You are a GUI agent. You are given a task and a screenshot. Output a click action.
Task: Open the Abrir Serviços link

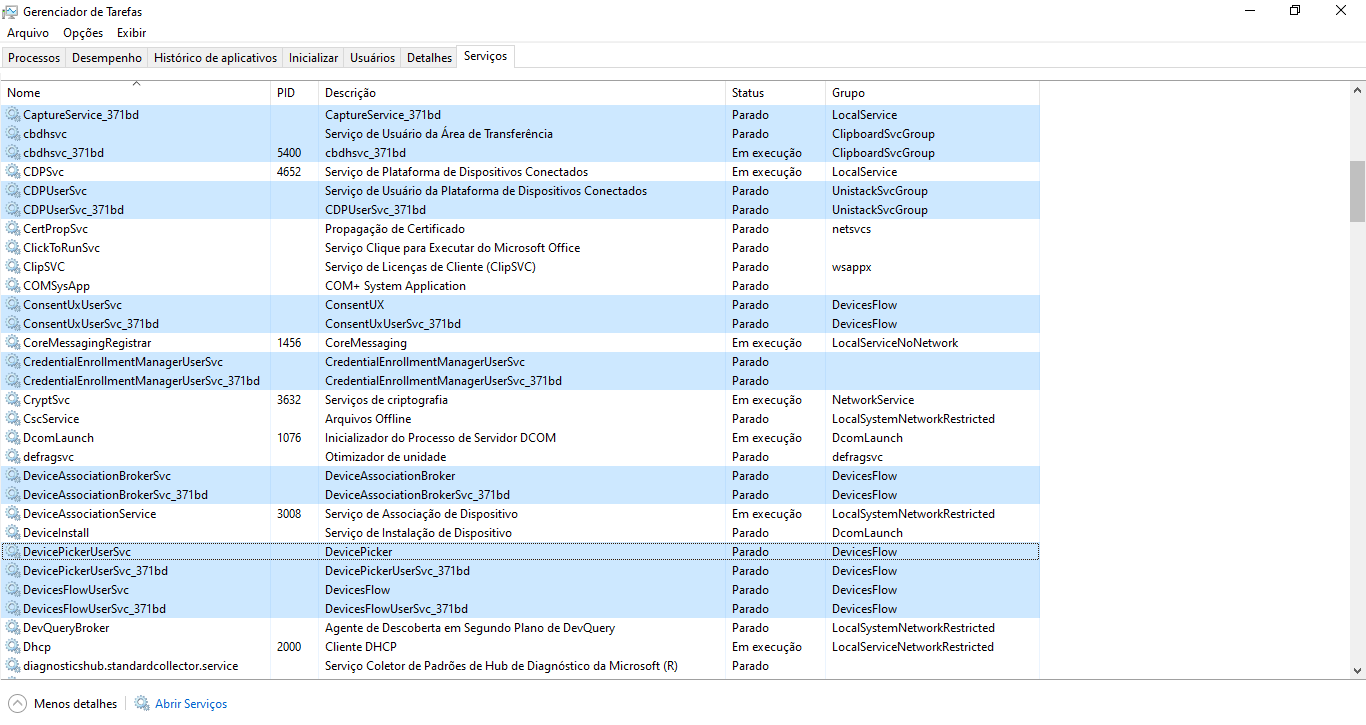191,704
